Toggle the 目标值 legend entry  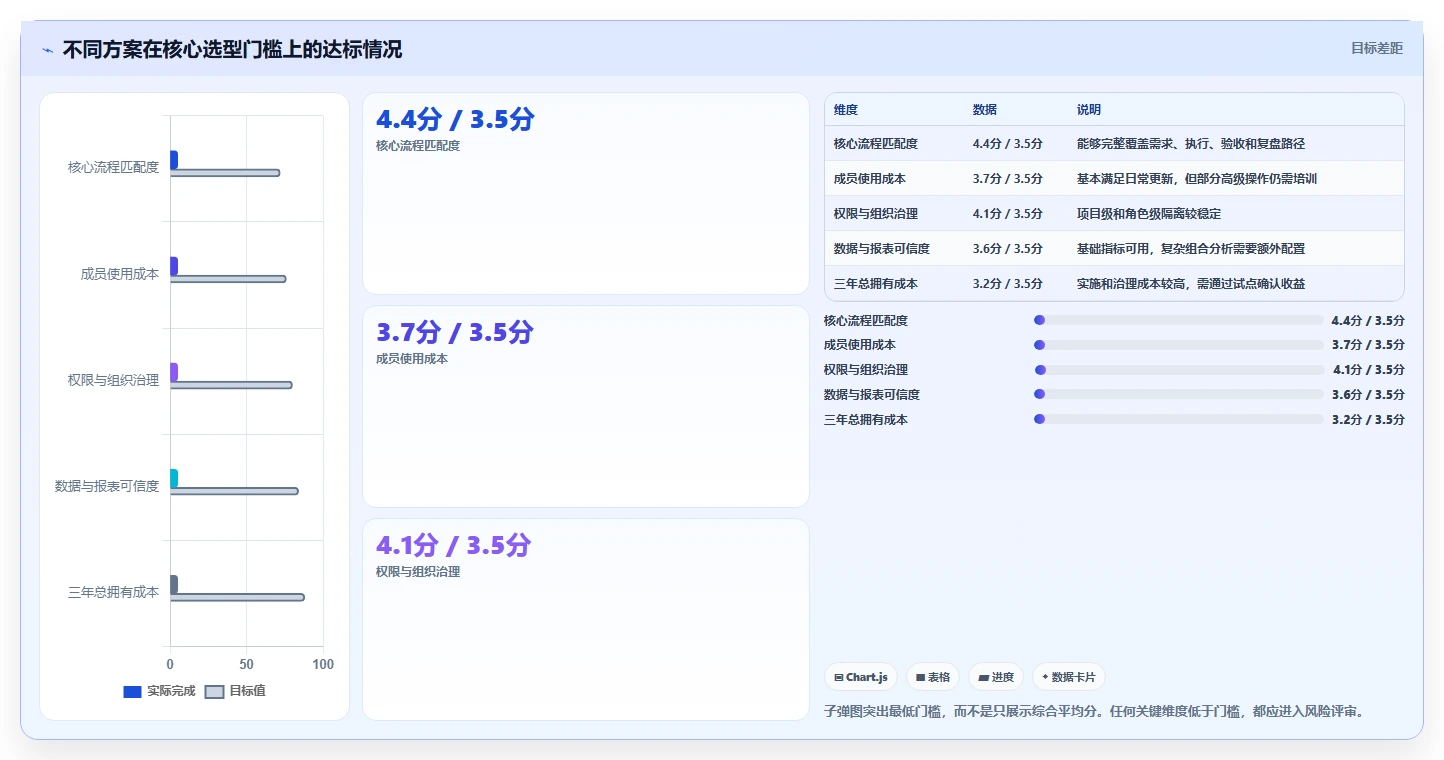[x=235, y=691]
